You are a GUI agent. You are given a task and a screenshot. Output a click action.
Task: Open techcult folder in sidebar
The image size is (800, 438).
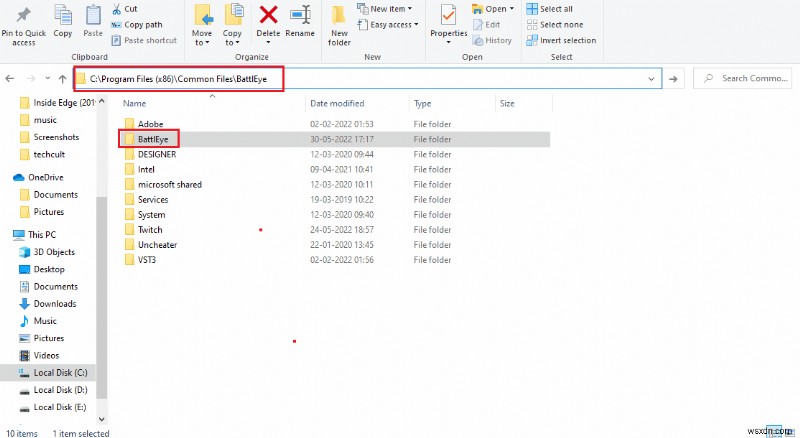[x=42, y=154]
